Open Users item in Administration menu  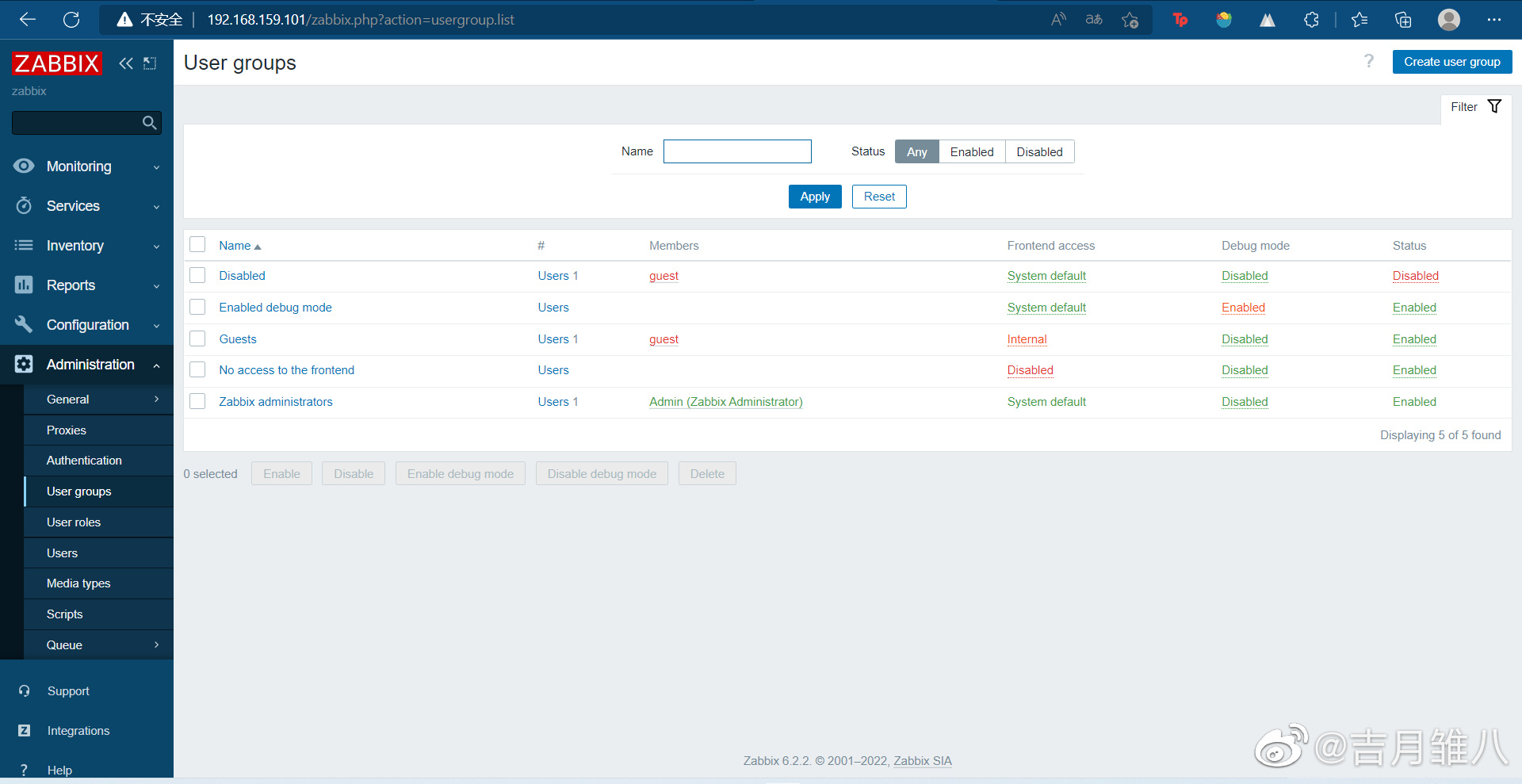[62, 553]
